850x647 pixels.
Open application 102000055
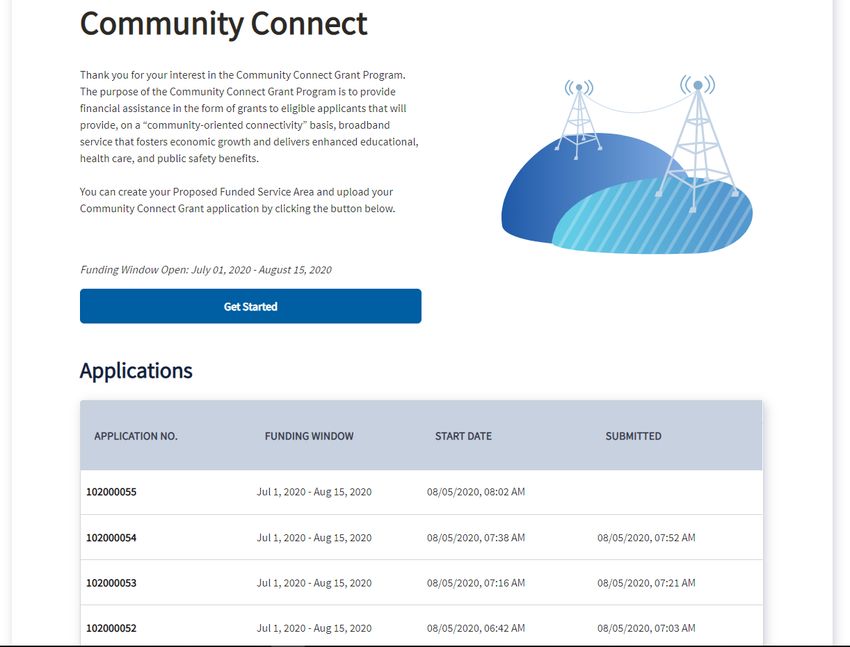pos(111,492)
